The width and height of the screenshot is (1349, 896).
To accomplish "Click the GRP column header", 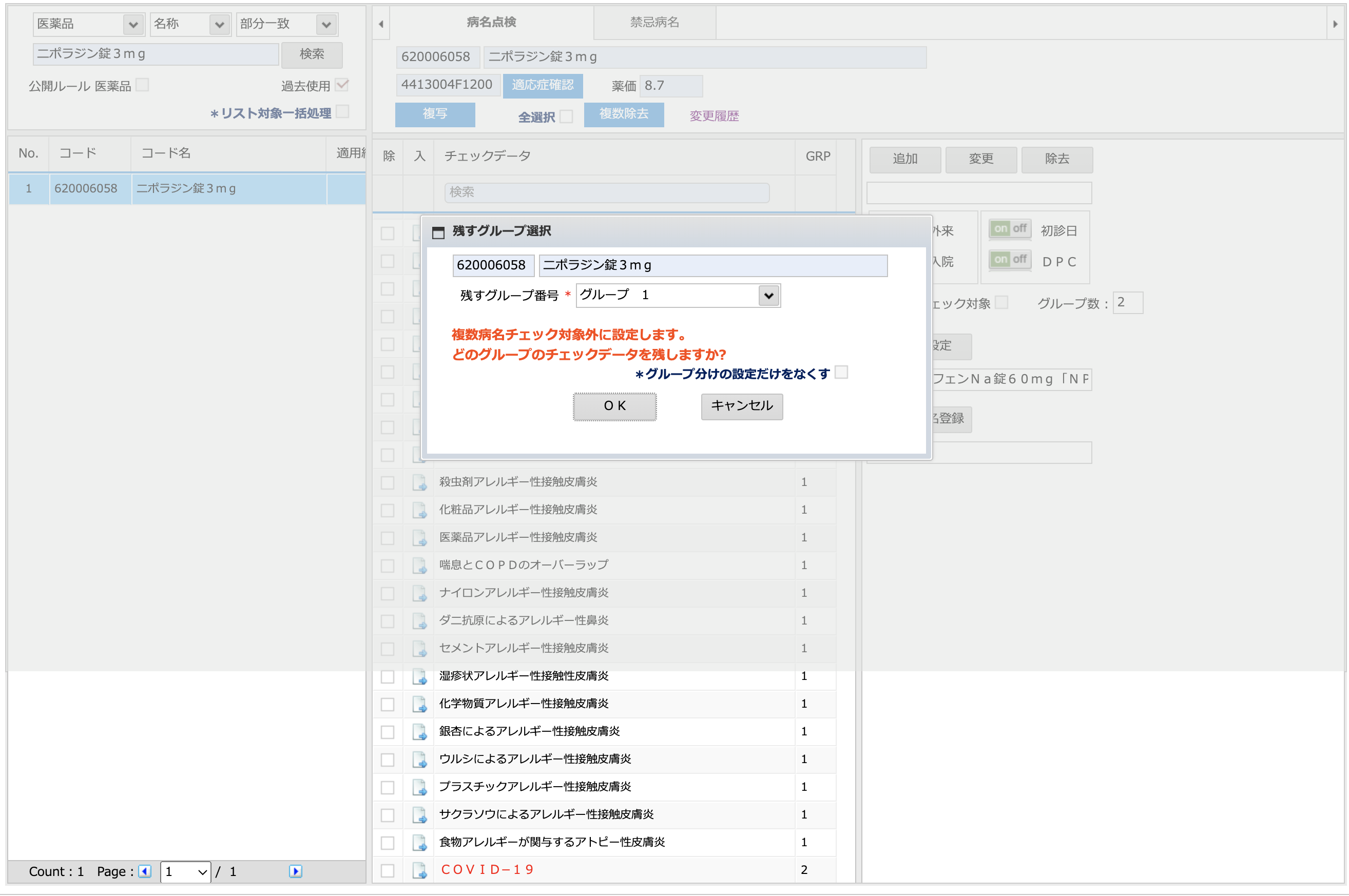I will [x=817, y=156].
